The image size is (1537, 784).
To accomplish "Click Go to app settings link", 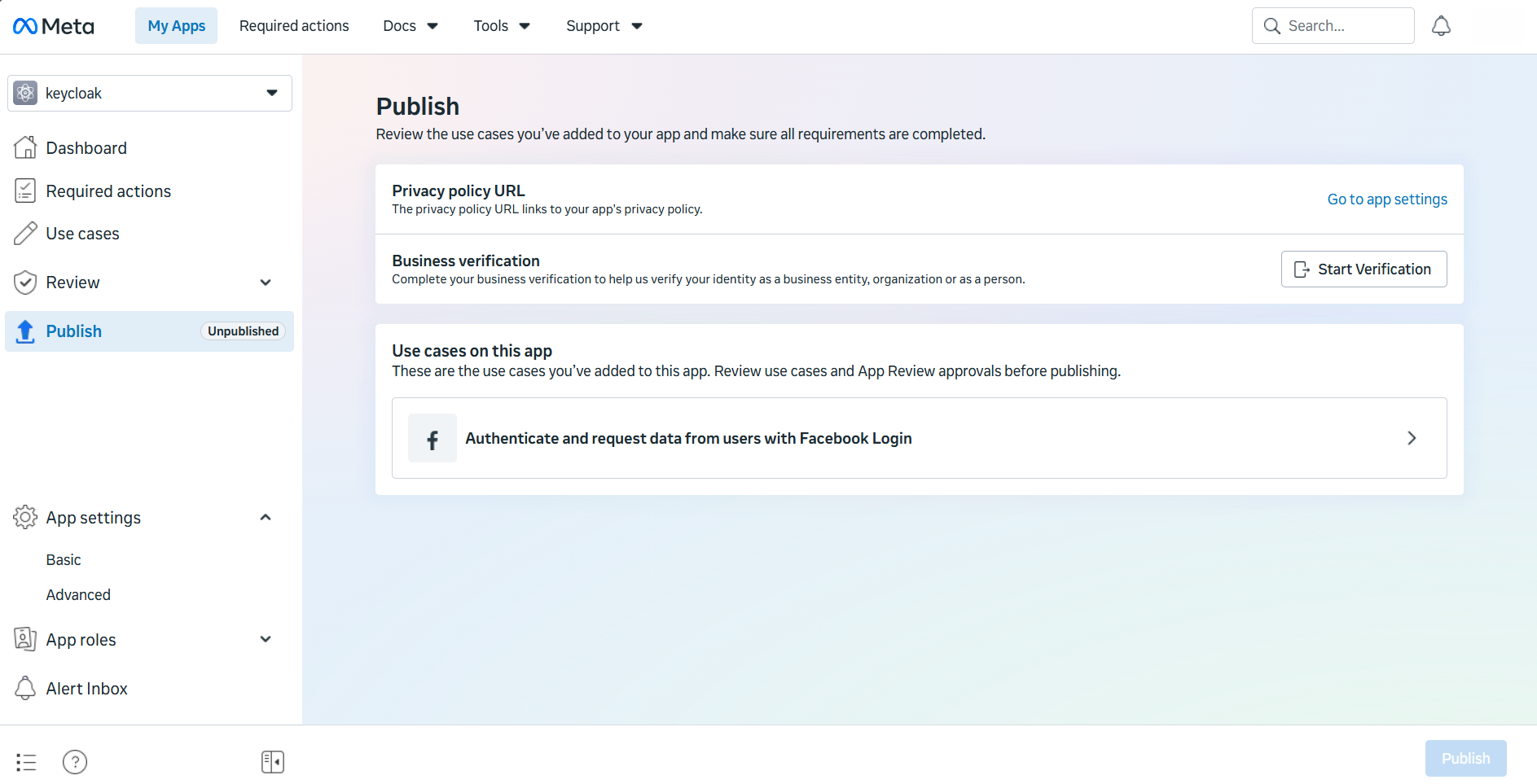I will pyautogui.click(x=1387, y=199).
